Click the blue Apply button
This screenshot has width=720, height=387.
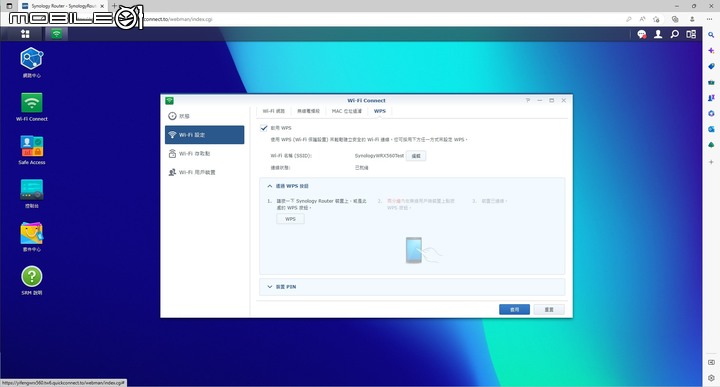click(x=514, y=309)
